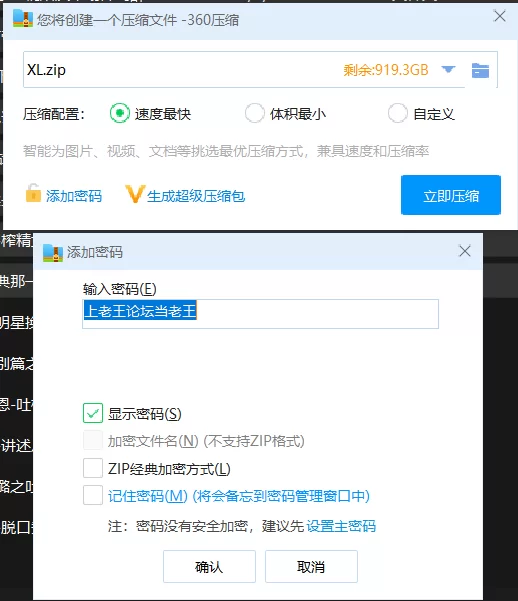Close the 360压缩 create archive window
The height and width of the screenshot is (601, 518).
[500, 16]
